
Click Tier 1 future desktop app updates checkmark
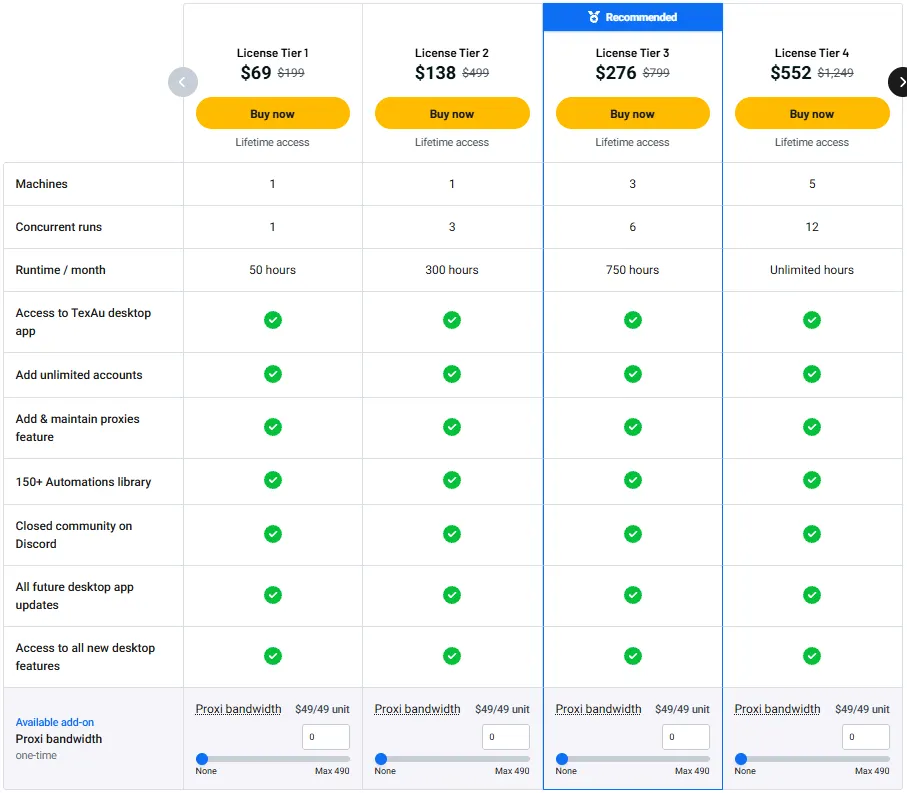tap(272, 595)
